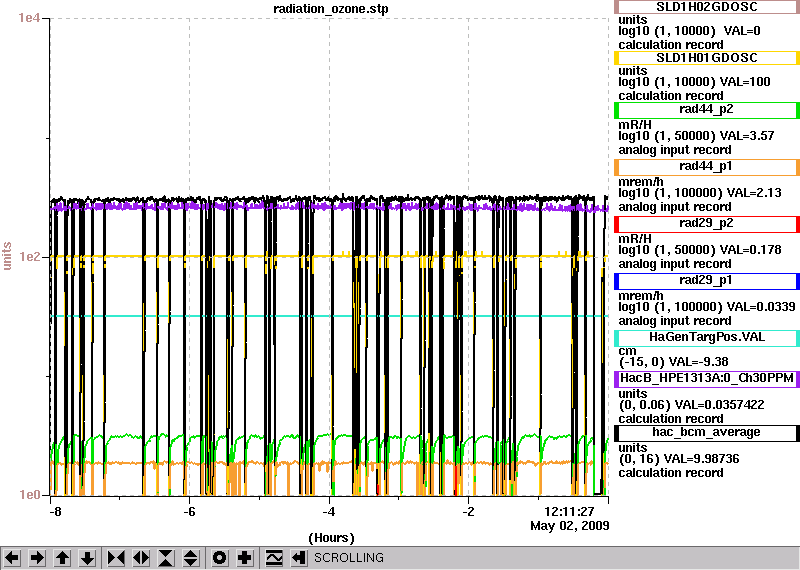Click the -4 tick label on the time axis
The image size is (800, 570).
[329, 511]
